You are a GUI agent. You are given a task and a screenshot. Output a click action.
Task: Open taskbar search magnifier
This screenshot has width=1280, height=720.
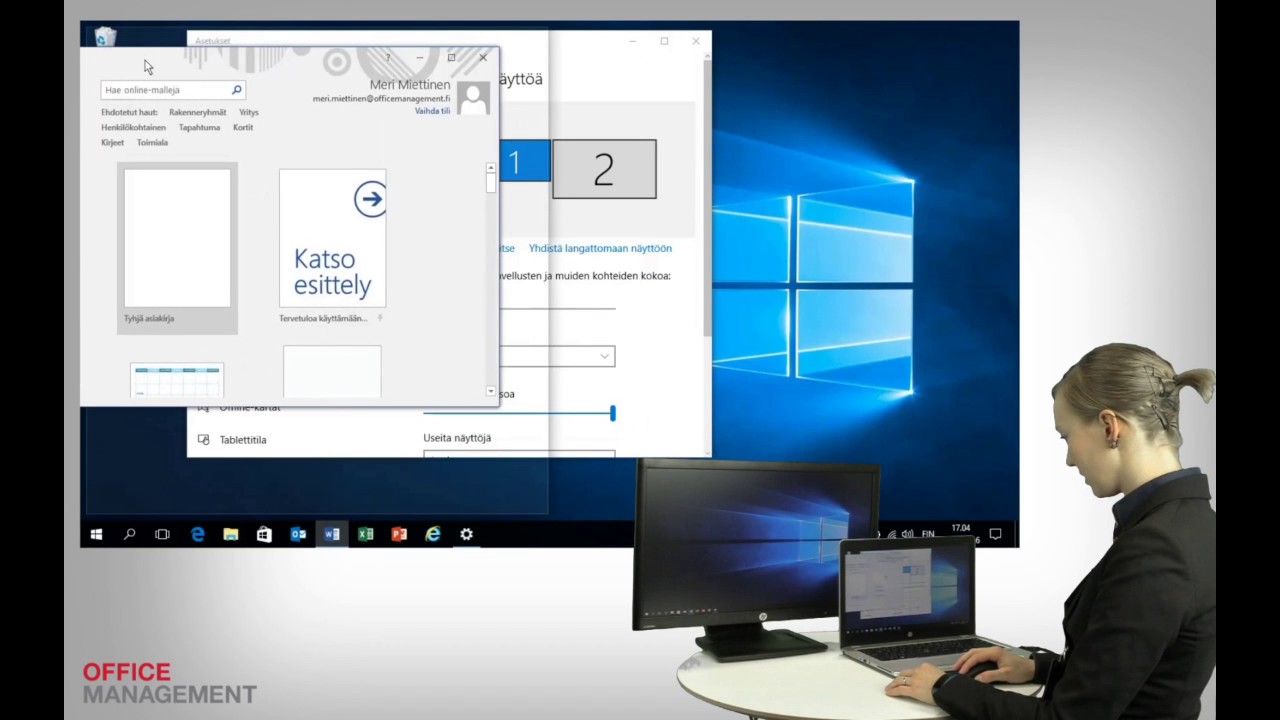129,535
